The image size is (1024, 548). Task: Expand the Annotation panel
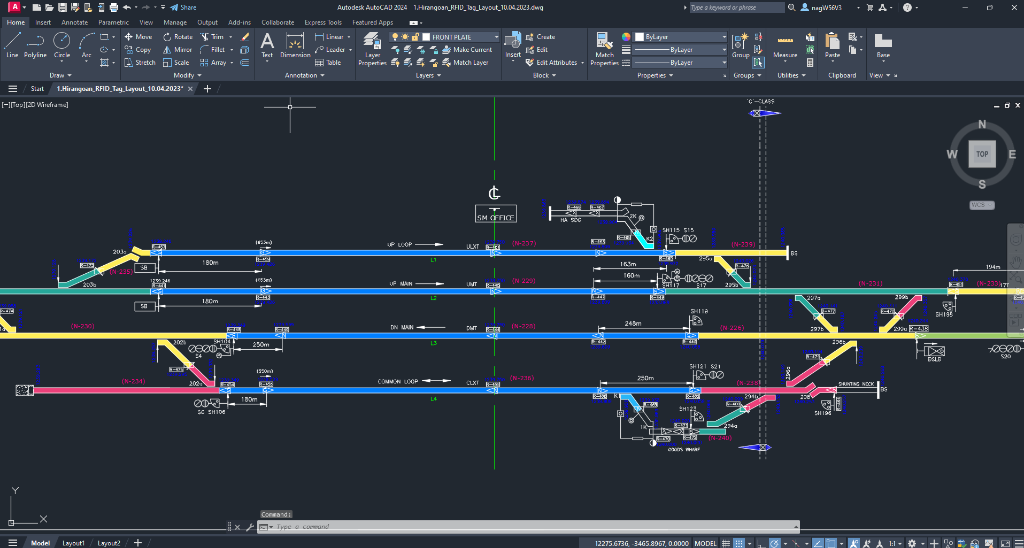tap(304, 75)
